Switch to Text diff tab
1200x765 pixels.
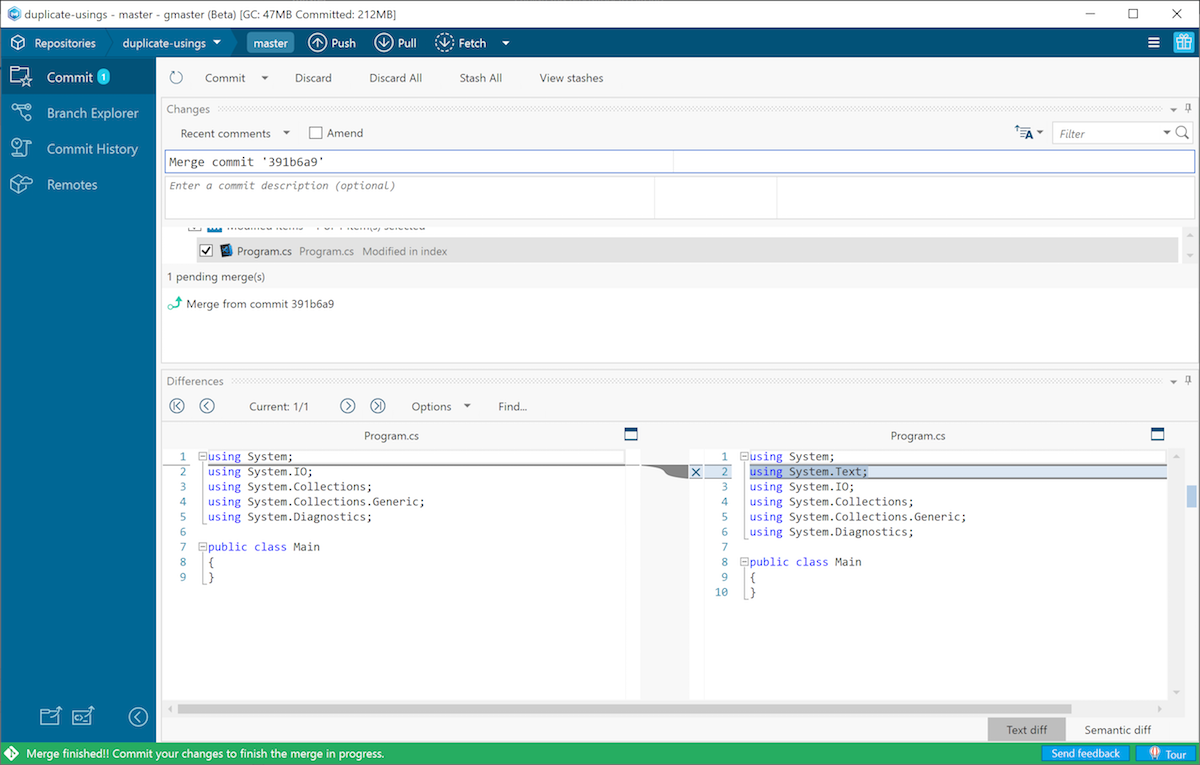1026,730
